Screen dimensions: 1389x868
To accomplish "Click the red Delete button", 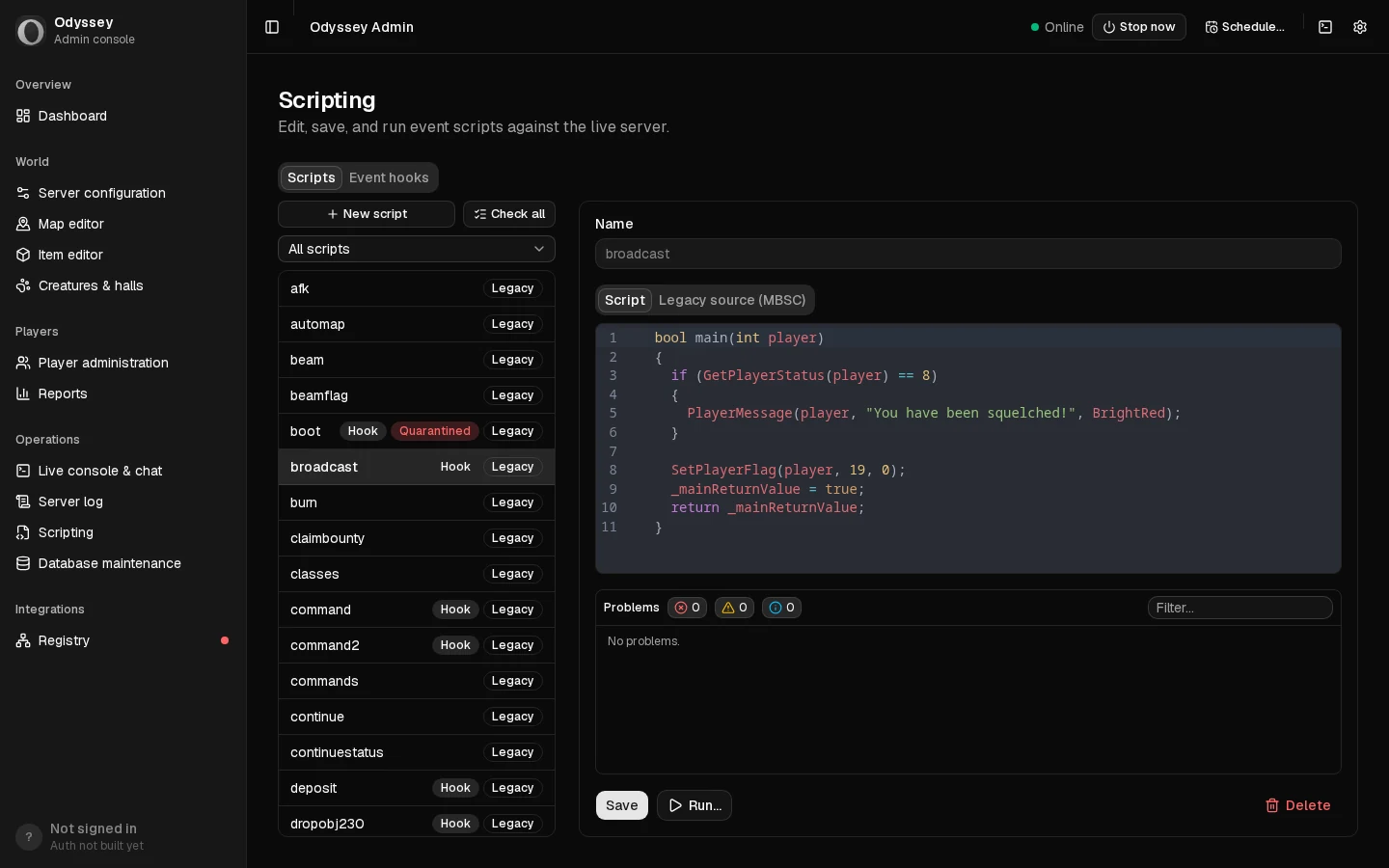I will [x=1298, y=805].
